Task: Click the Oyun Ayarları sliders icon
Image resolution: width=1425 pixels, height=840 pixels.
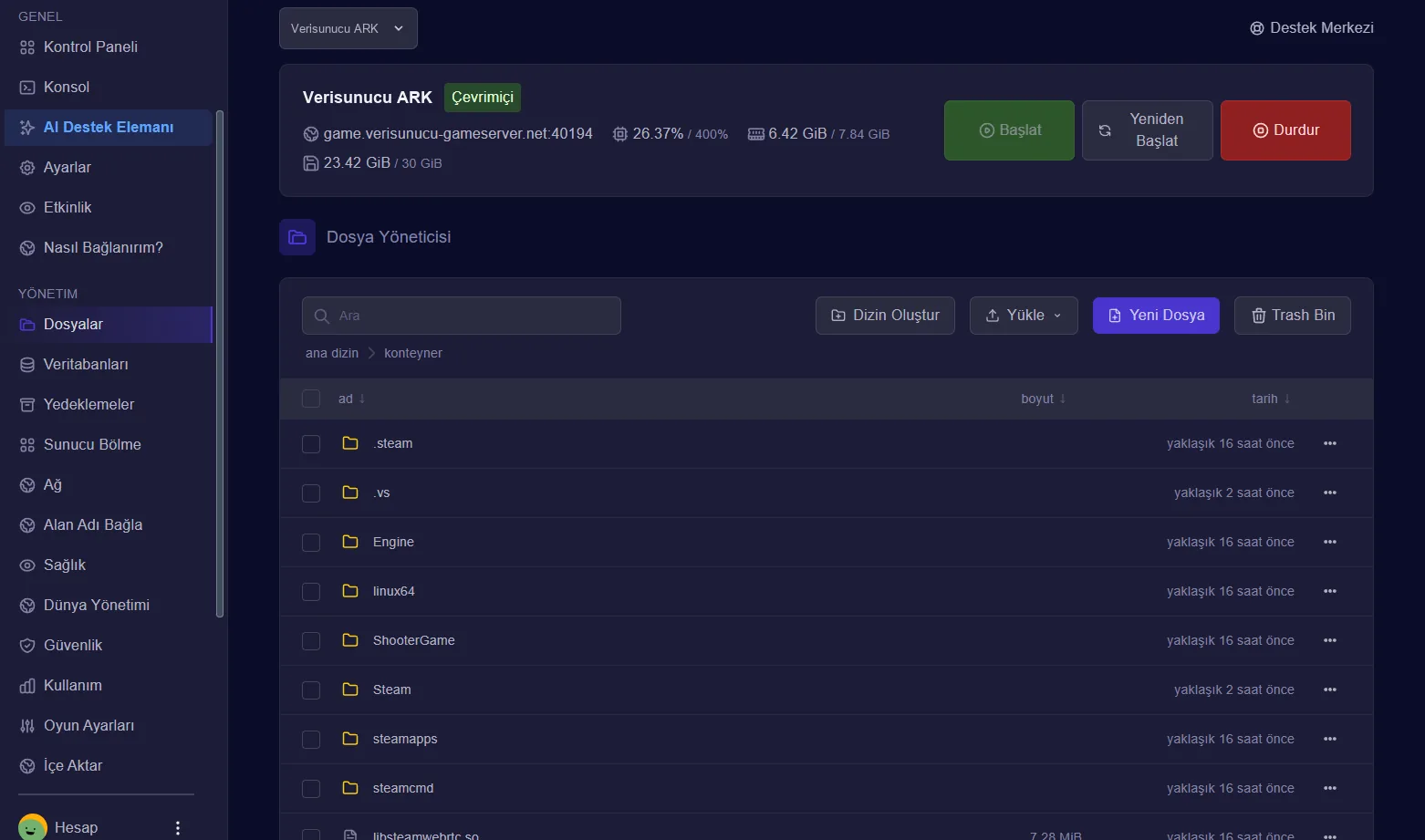Action: tap(27, 726)
